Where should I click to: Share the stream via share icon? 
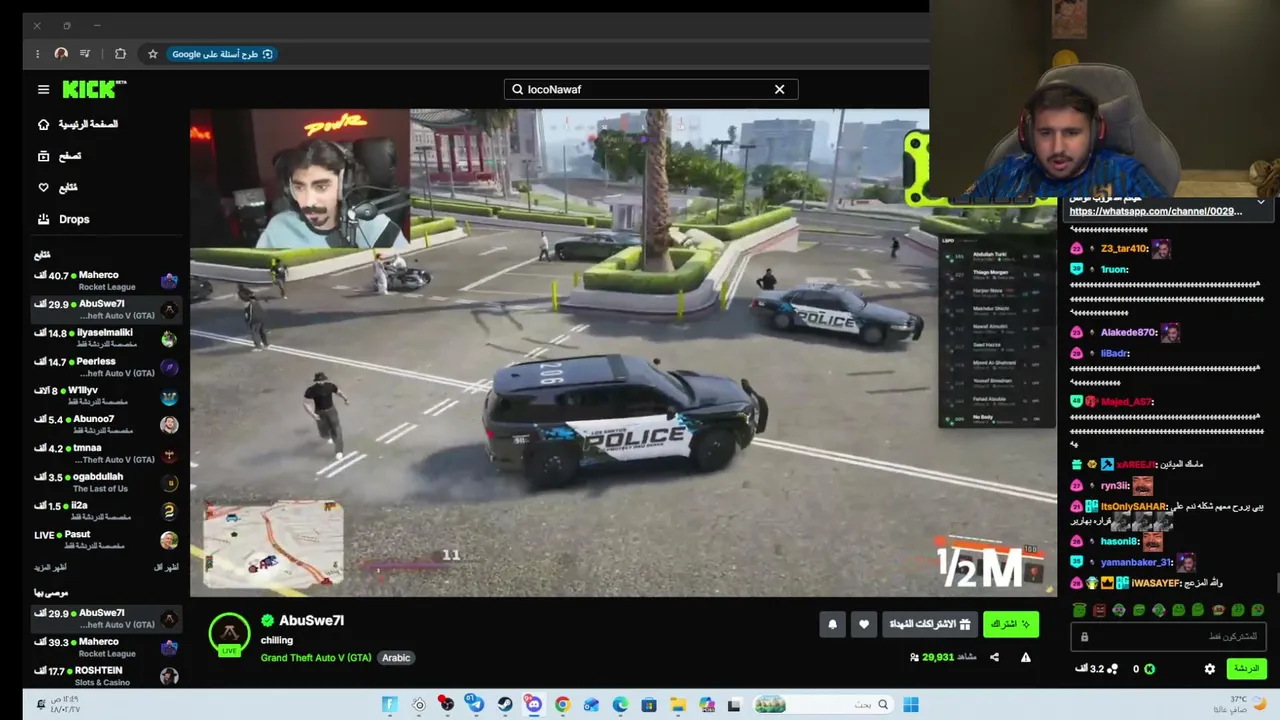(x=994, y=657)
